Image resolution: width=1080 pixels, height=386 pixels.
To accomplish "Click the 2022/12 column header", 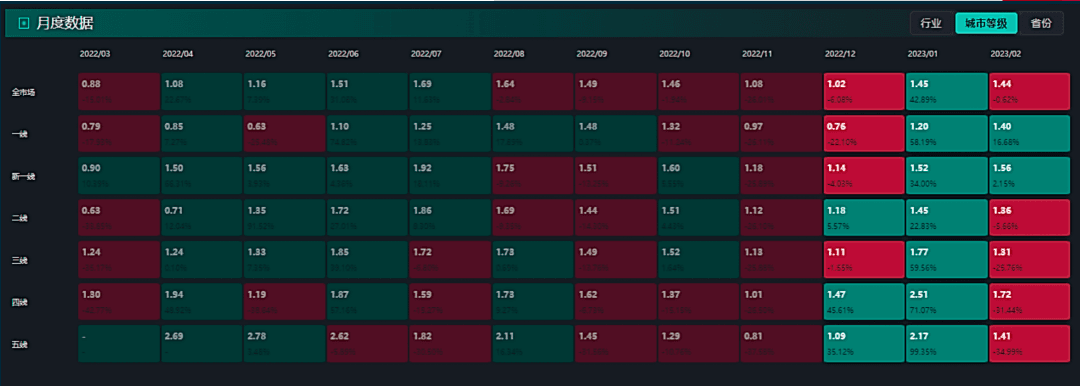I will coord(840,54).
